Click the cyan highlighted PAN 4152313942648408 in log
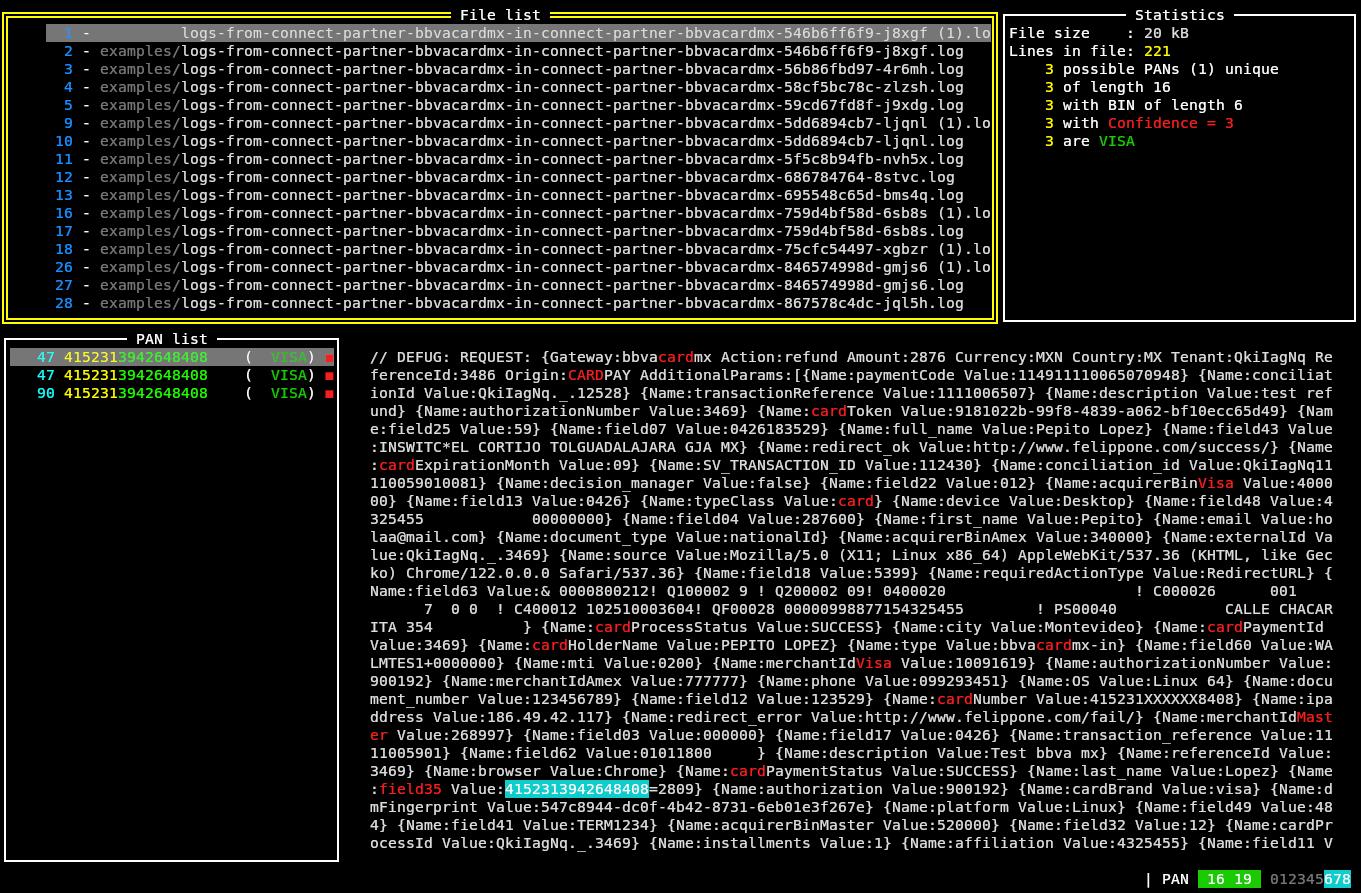 coord(577,789)
